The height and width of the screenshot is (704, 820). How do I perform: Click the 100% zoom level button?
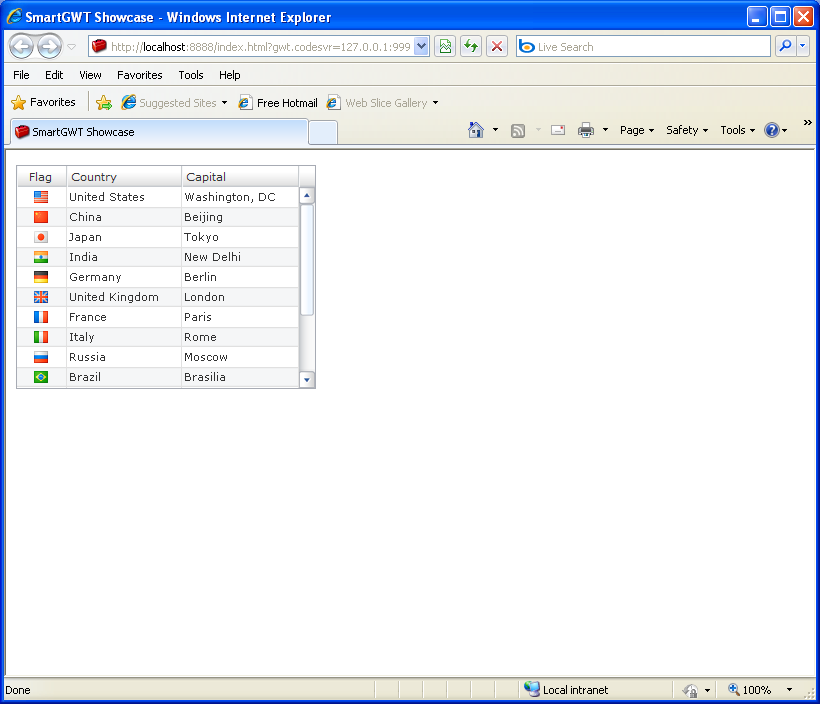tap(750, 690)
